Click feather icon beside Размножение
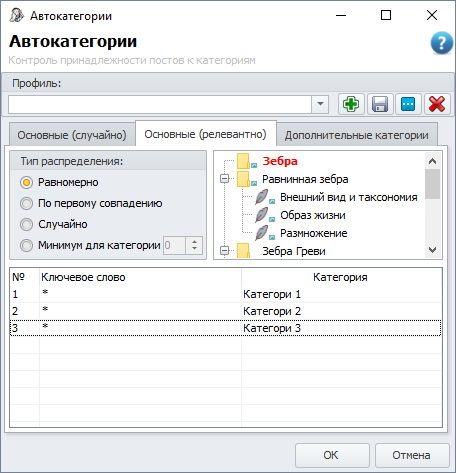 pyautogui.click(x=262, y=233)
